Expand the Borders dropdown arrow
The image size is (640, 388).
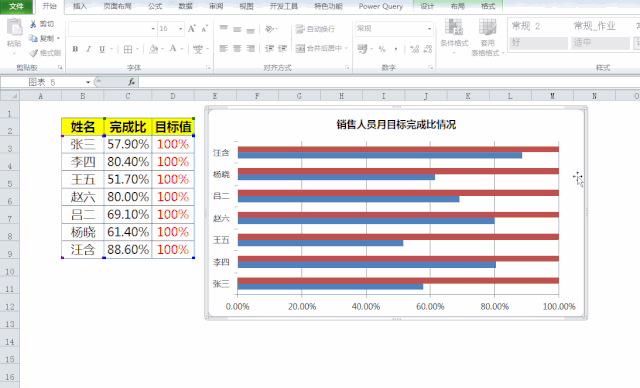point(137,49)
